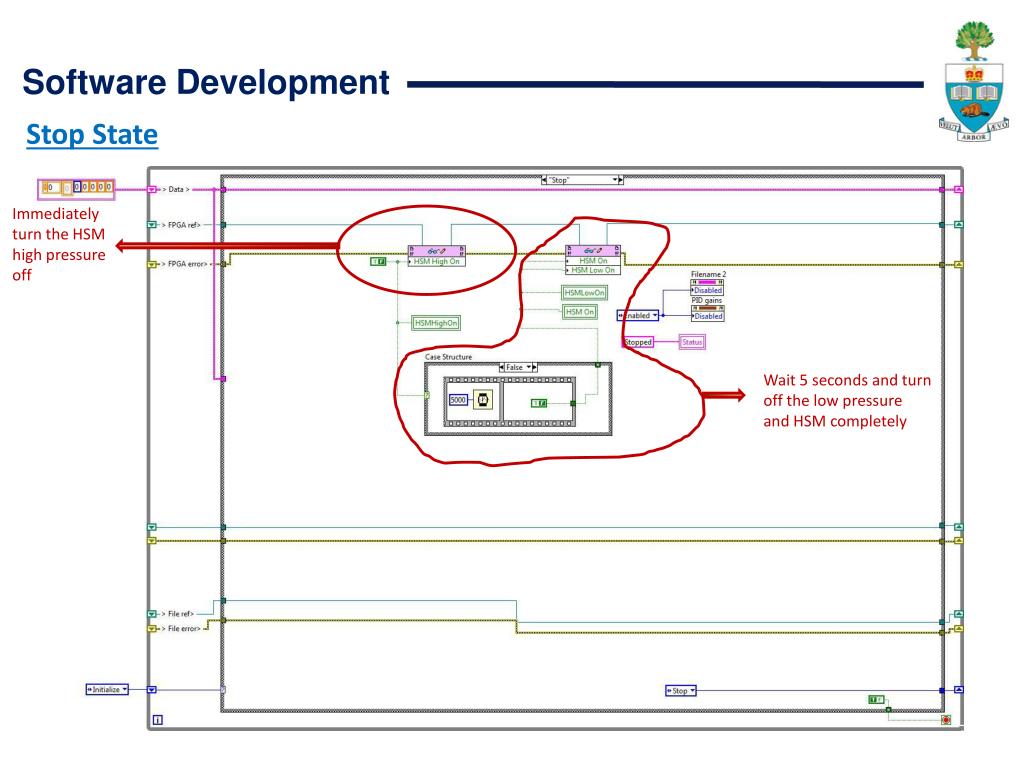Click the university crest logo
1024x768 pixels.
(x=973, y=81)
